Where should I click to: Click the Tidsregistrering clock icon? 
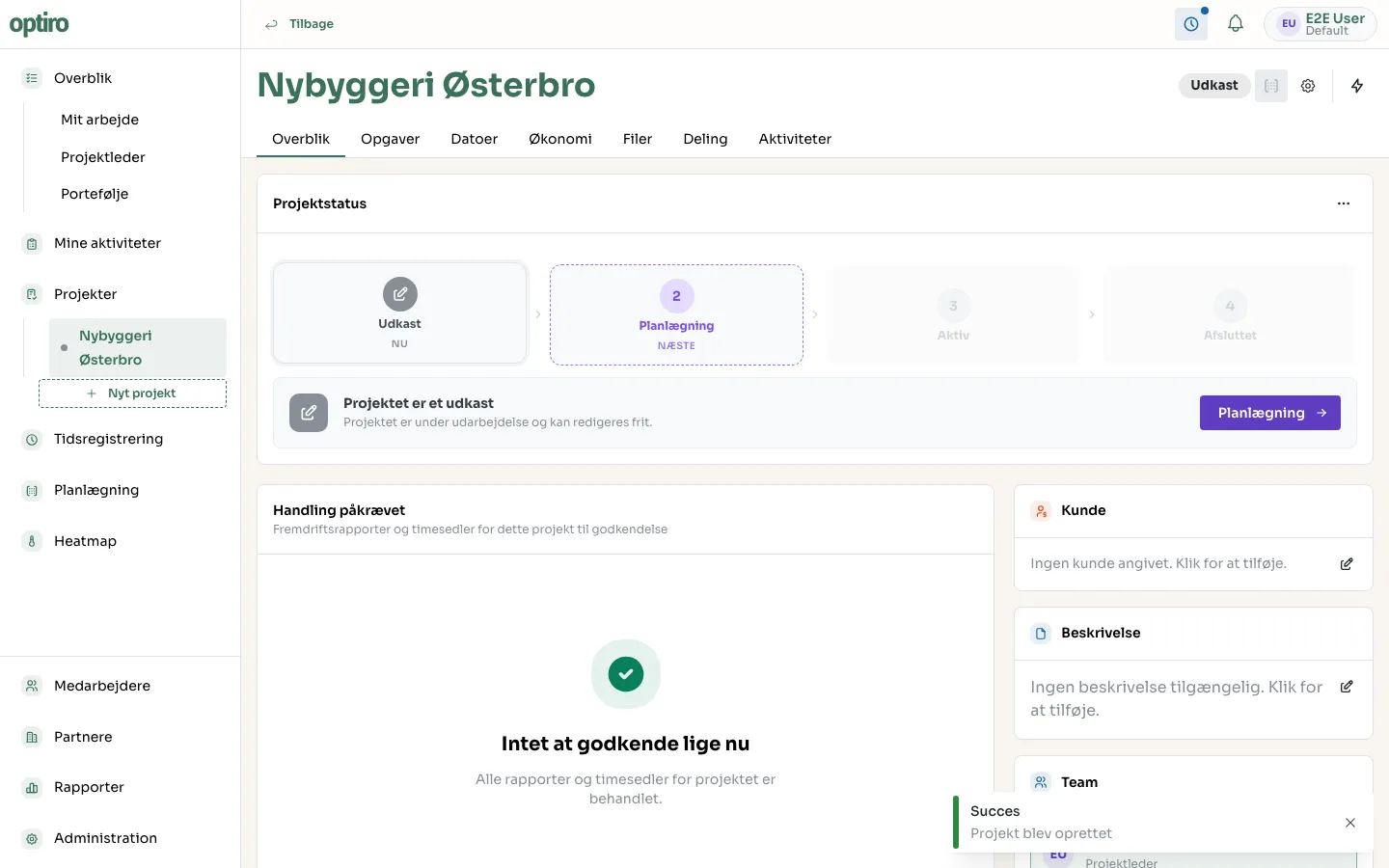(32, 440)
